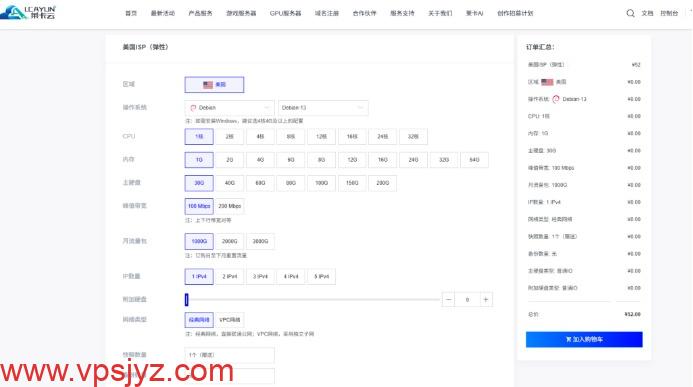Select 4核 CPU option
The height and width of the screenshot is (387, 693).
coord(260,137)
